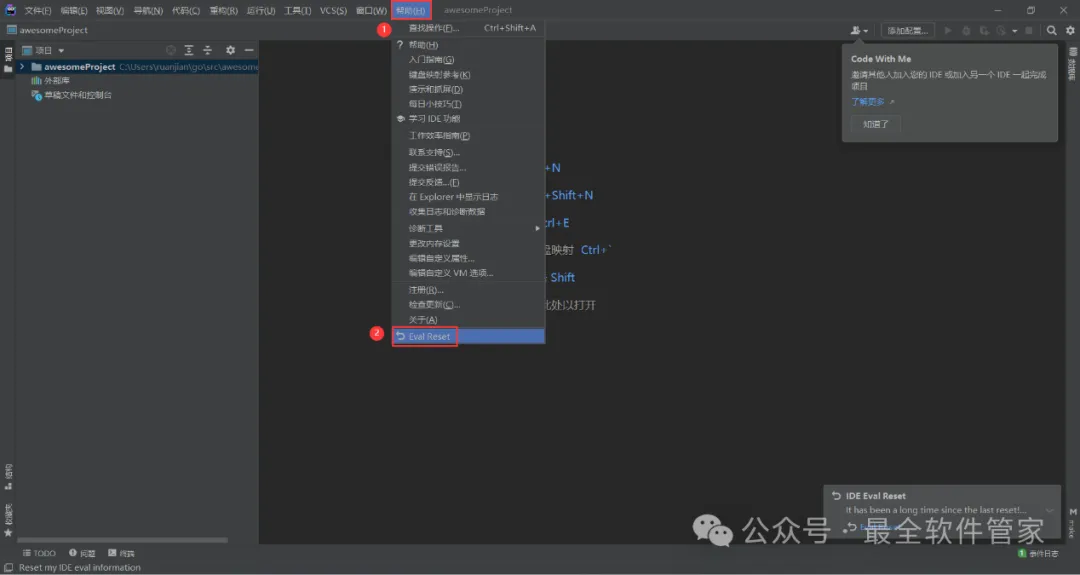Open the Refactor (重构) menu
The width and height of the screenshot is (1080, 575).
tap(224, 10)
